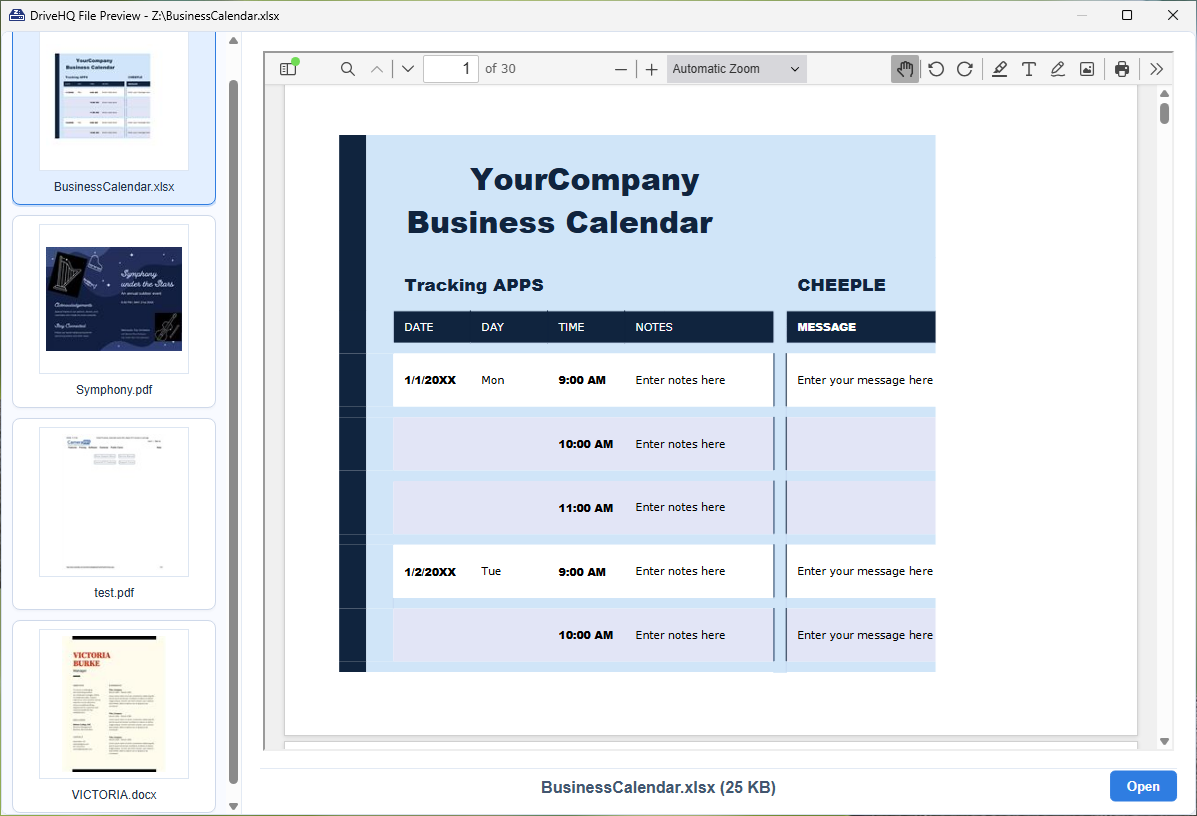Click document scroll down arrow
The image size is (1197, 816).
pyautogui.click(x=1164, y=740)
